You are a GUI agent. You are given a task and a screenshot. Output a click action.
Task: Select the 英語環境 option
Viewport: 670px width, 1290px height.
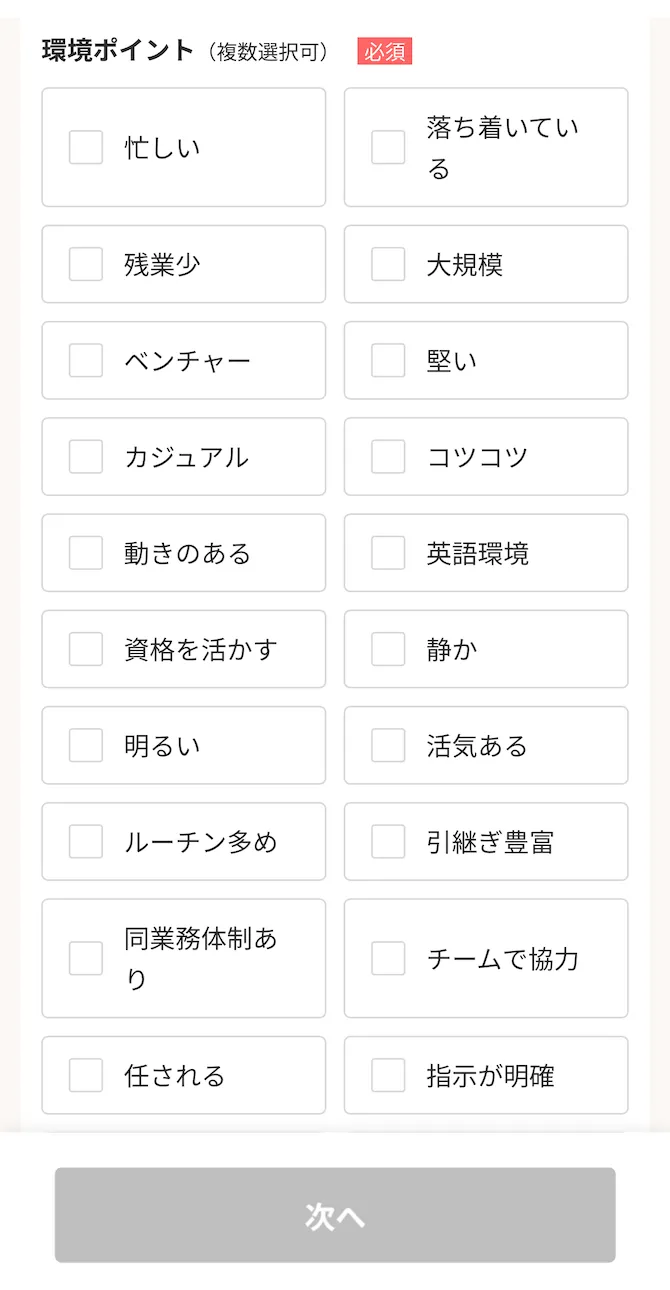[x=387, y=553]
